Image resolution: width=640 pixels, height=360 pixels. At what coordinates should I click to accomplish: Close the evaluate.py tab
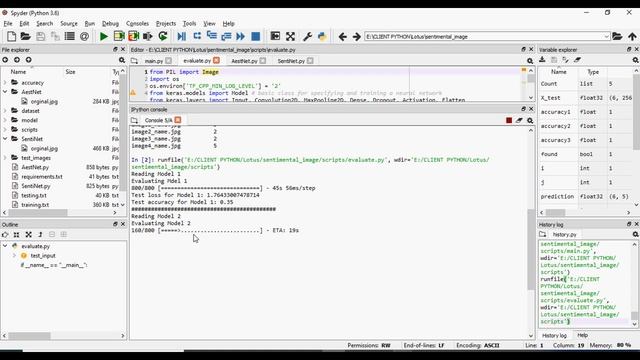click(216, 60)
